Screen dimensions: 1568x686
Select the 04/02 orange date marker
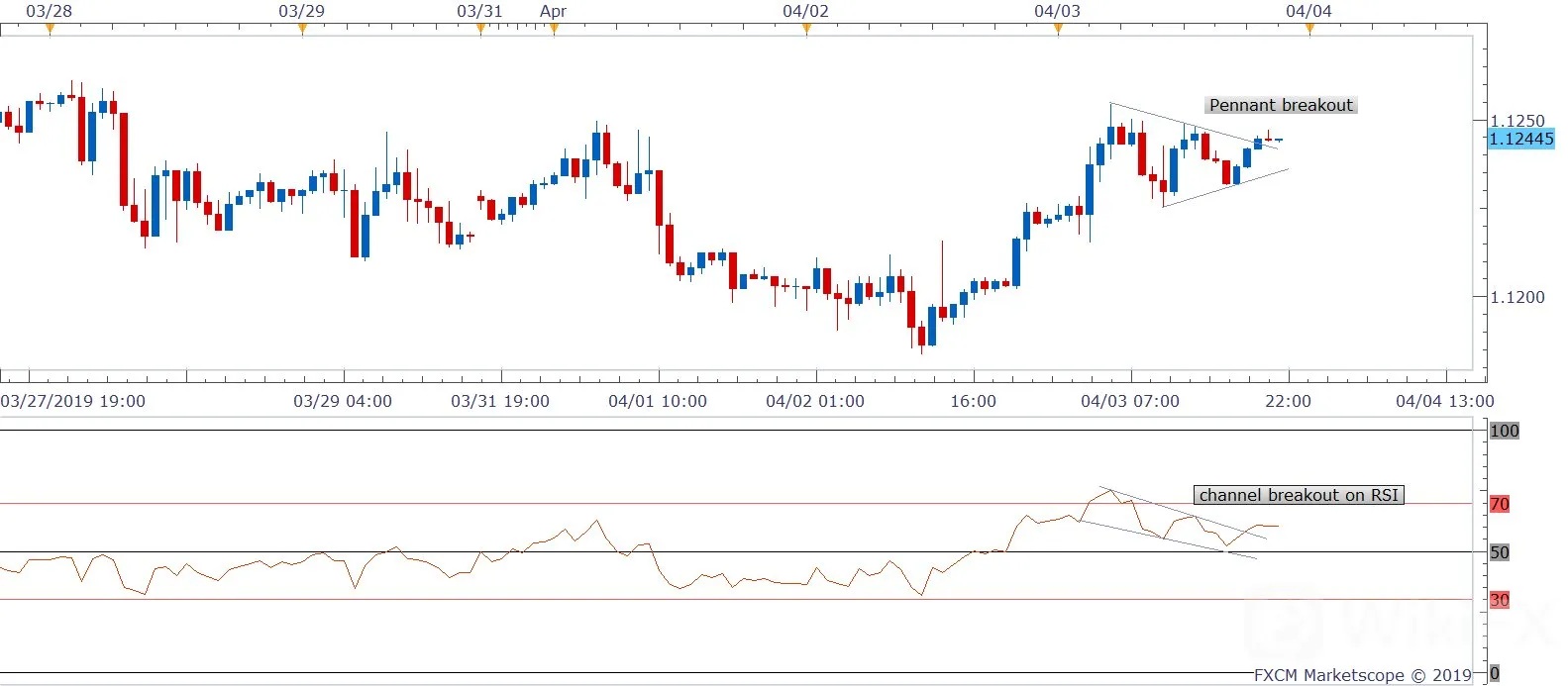coord(806,29)
